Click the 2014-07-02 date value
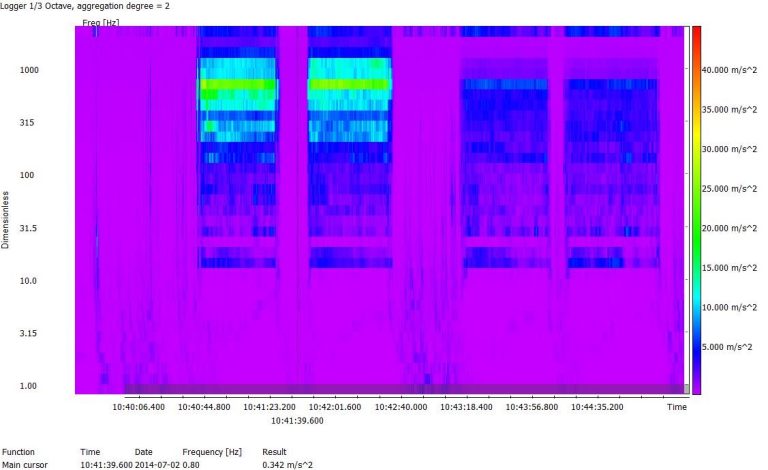 click(x=155, y=465)
